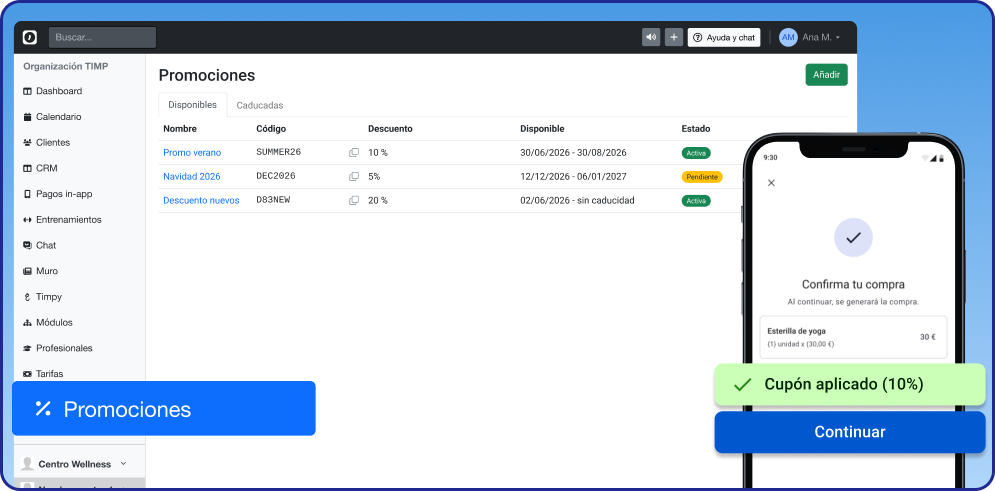Click the Código column header
Screen dimensions: 995x491
pos(271,129)
